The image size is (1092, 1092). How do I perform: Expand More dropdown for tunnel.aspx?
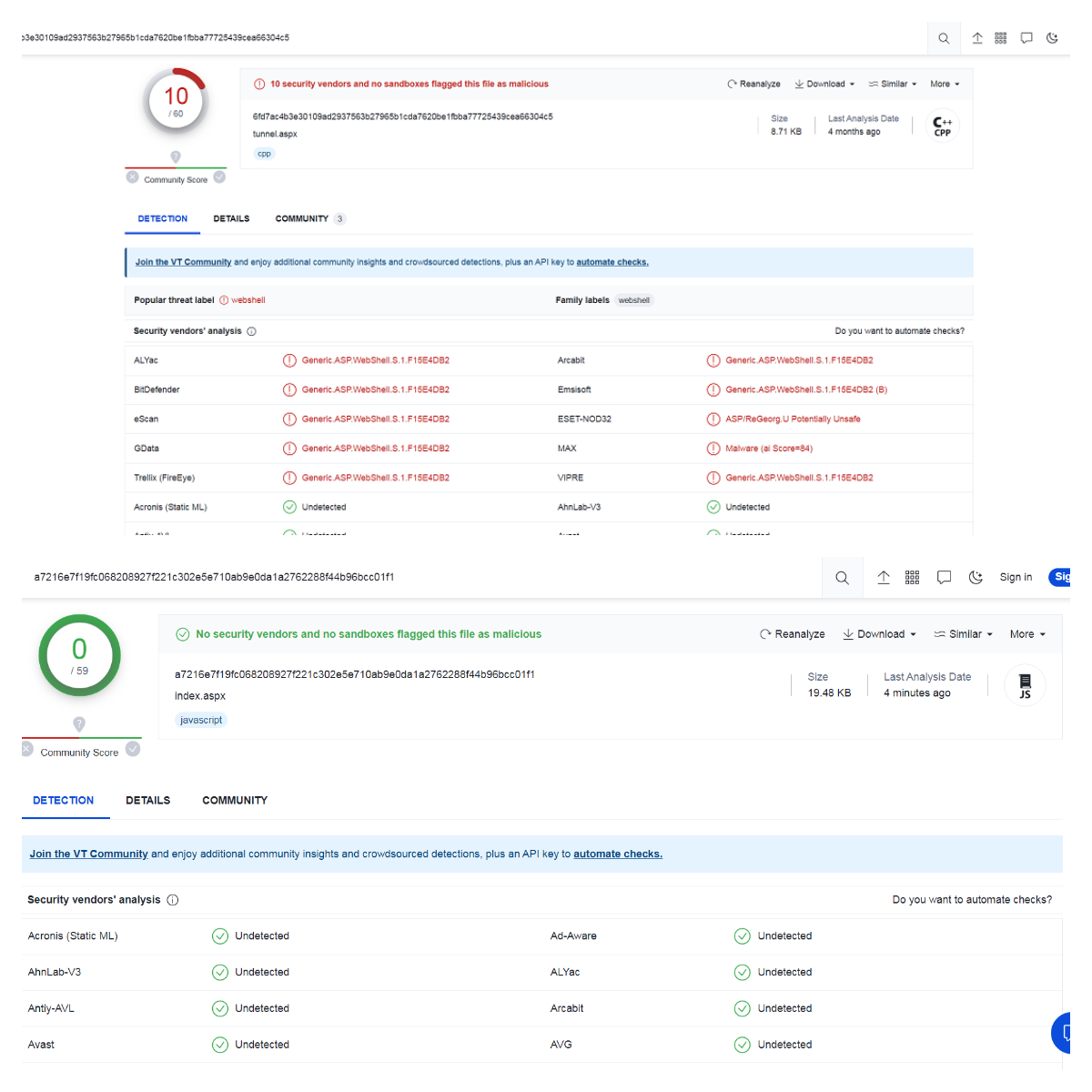(945, 84)
